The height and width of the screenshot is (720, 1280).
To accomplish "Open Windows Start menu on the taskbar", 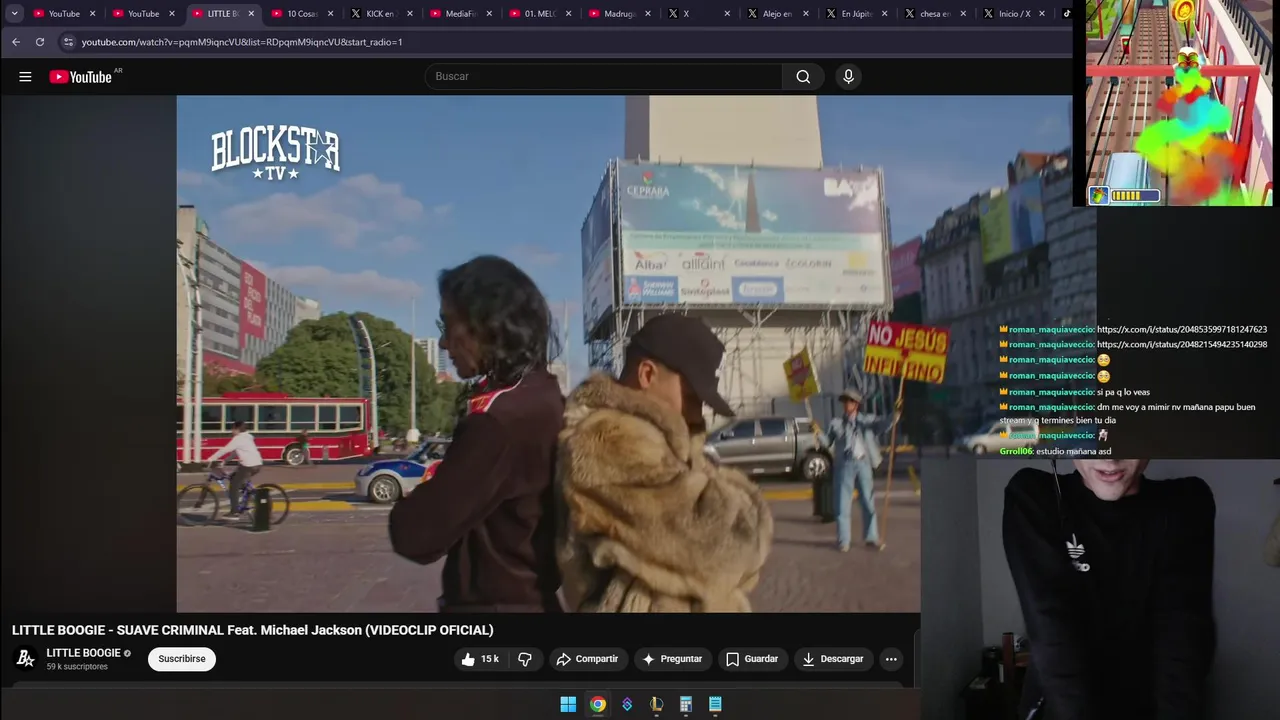I will 568,704.
